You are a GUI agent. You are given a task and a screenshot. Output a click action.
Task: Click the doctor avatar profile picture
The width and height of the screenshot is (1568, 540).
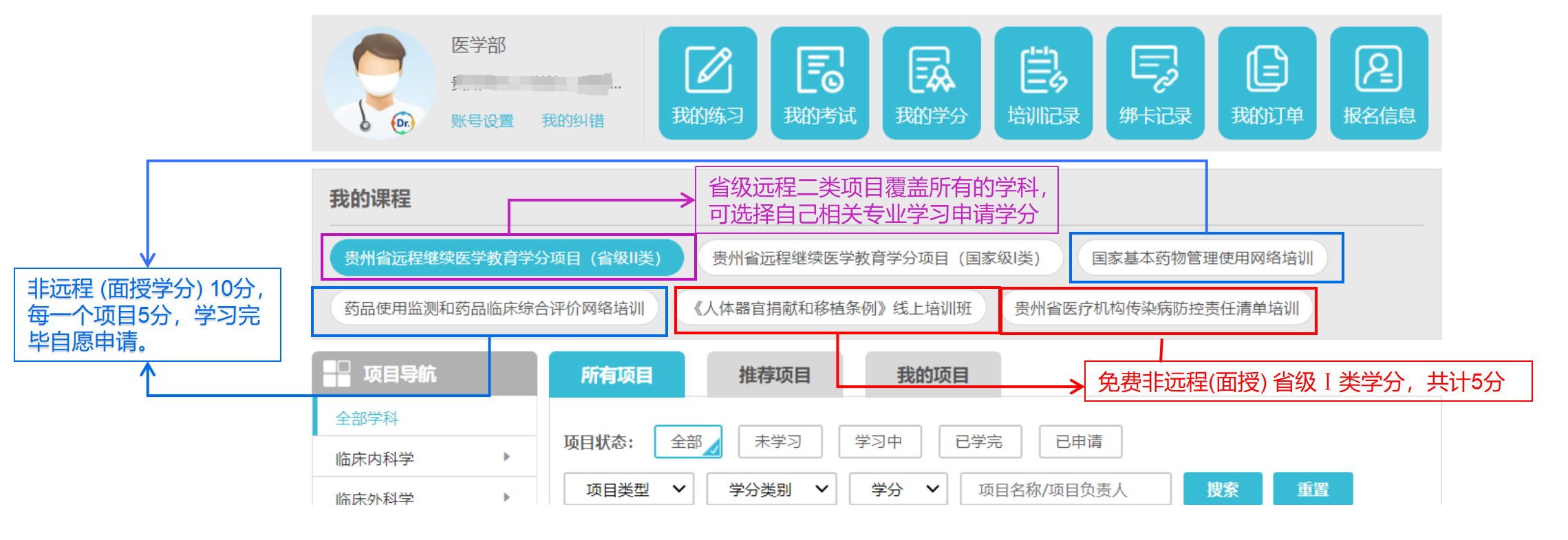[x=379, y=83]
